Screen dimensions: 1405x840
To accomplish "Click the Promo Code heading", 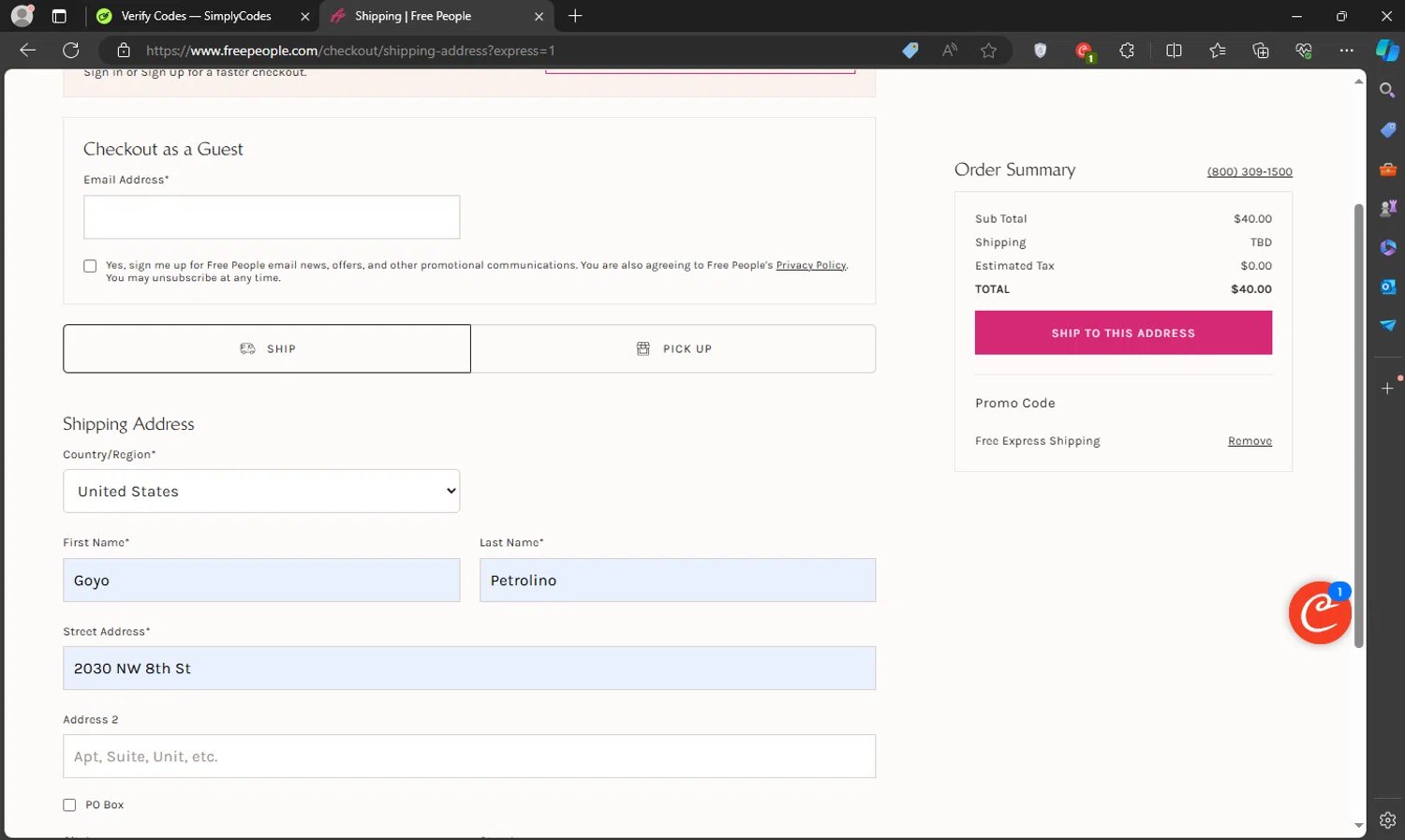I will tap(1015, 403).
